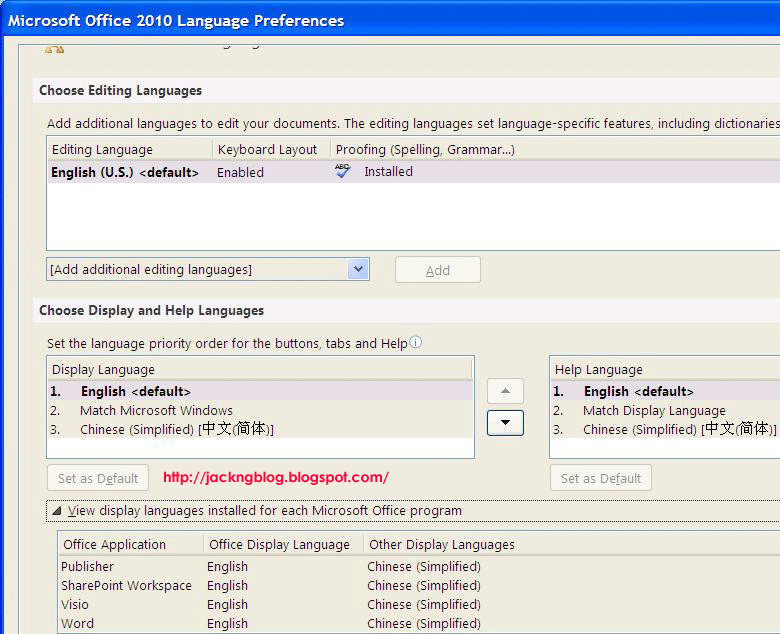780x634 pixels.
Task: Select English default in Display Language list
Action: [261, 391]
